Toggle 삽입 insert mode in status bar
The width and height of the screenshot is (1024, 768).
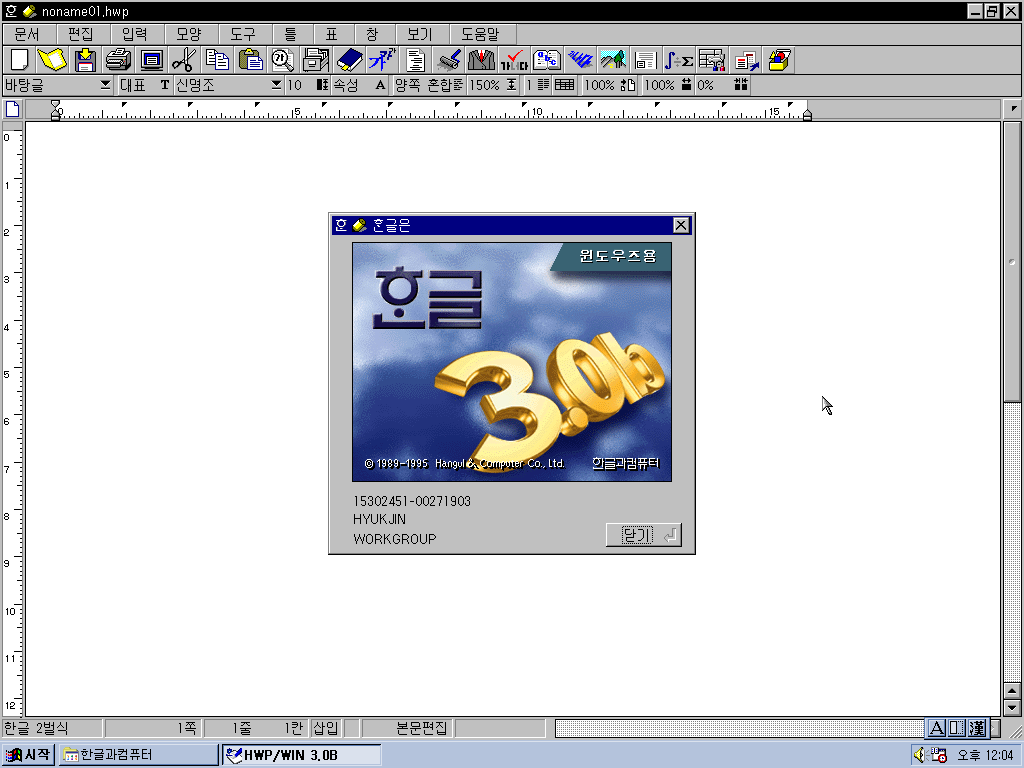click(x=325, y=728)
